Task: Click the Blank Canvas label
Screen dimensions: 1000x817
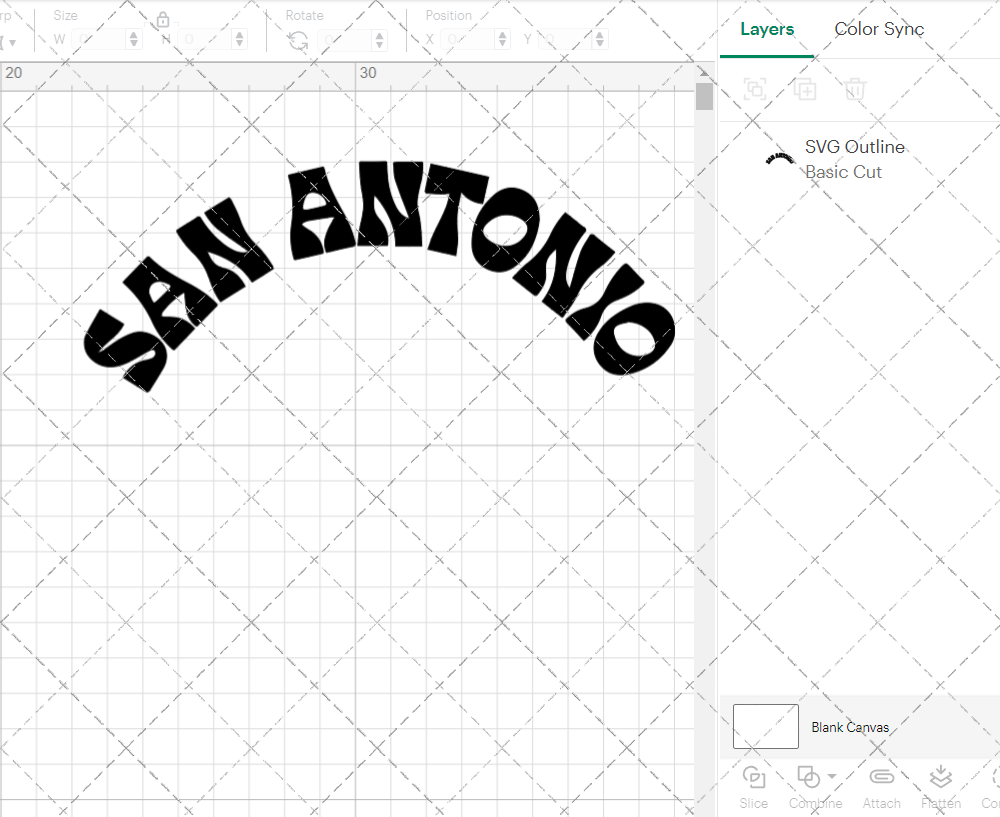Action: point(850,727)
